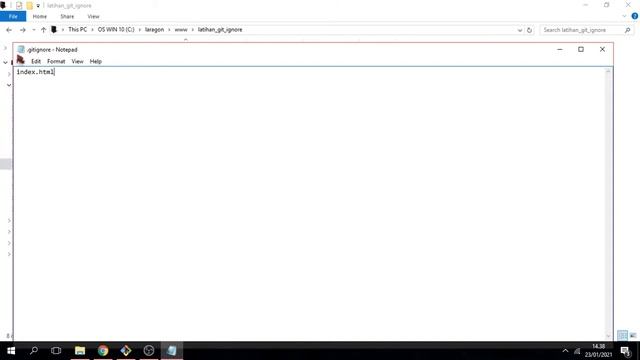640x360 pixels.
Task: Open Notepad Format menu
Action: point(56,61)
